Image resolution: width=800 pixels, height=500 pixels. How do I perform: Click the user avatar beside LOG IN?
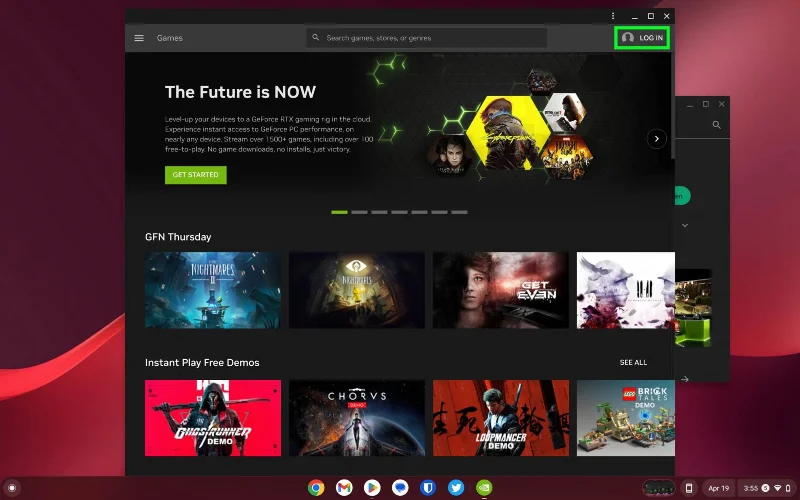click(x=628, y=38)
